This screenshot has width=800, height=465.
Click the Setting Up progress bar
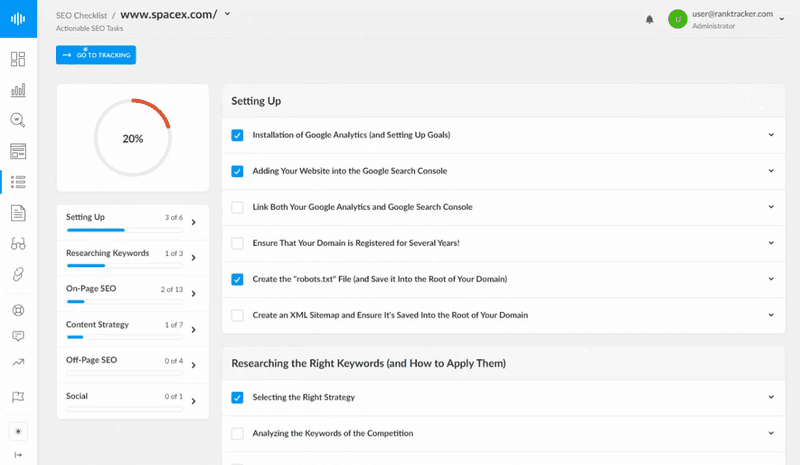[124, 230]
